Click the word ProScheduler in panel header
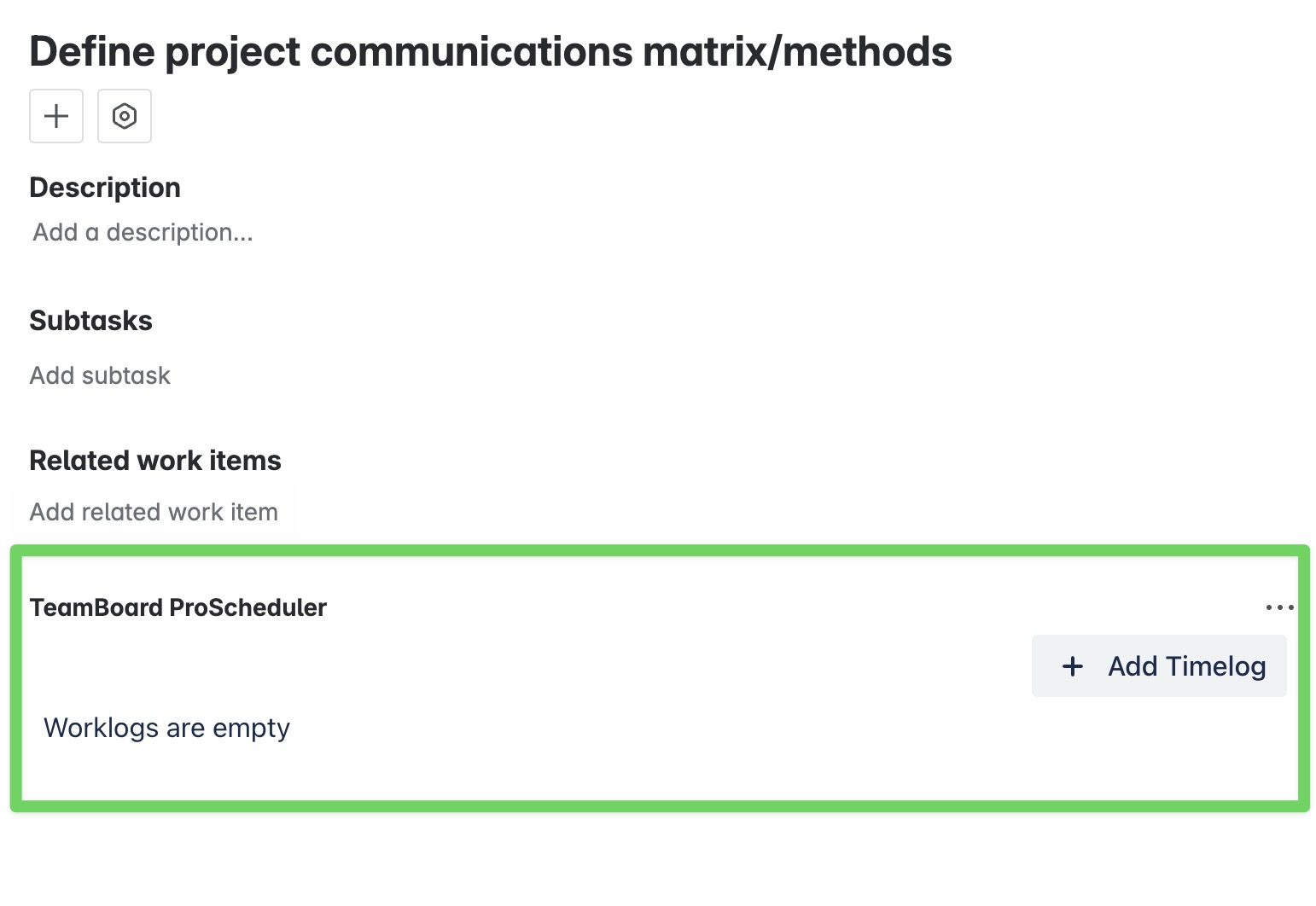 (248, 607)
